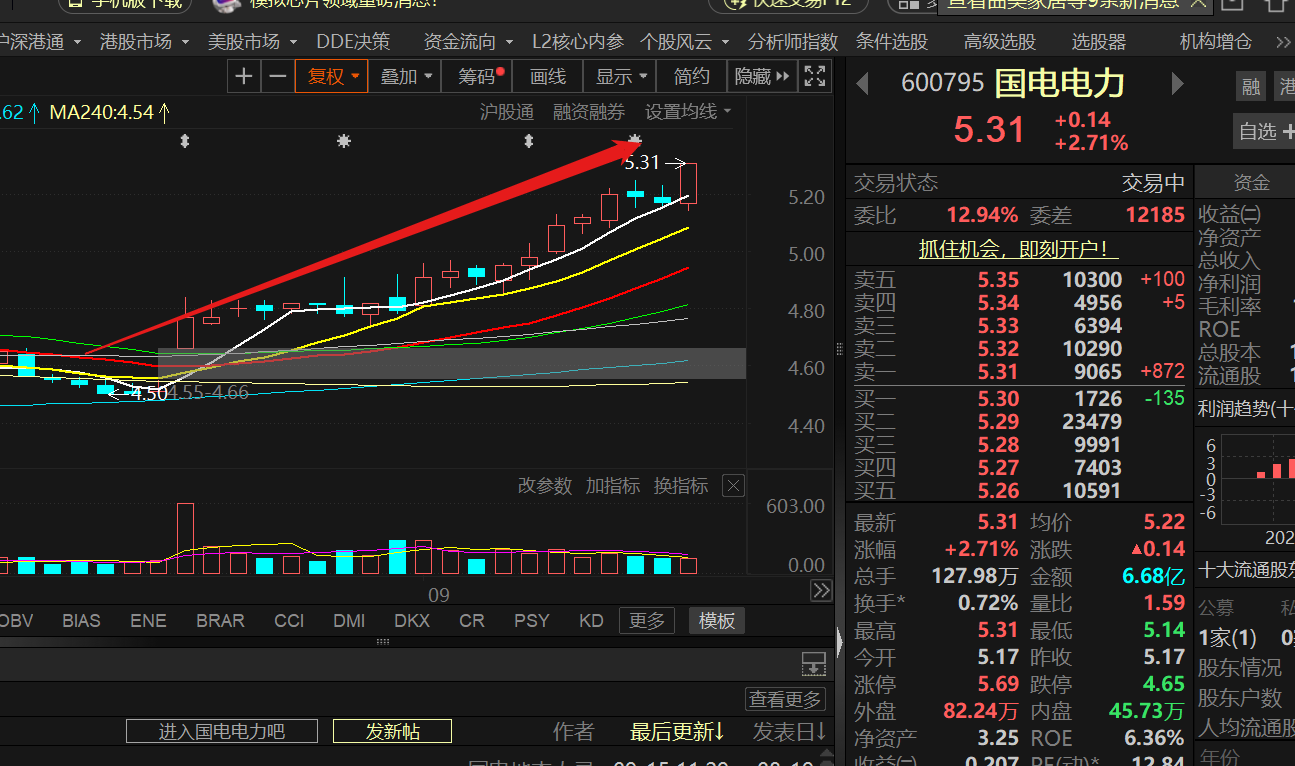Click 改参数 to change parameters
The image size is (1295, 766).
click(545, 486)
